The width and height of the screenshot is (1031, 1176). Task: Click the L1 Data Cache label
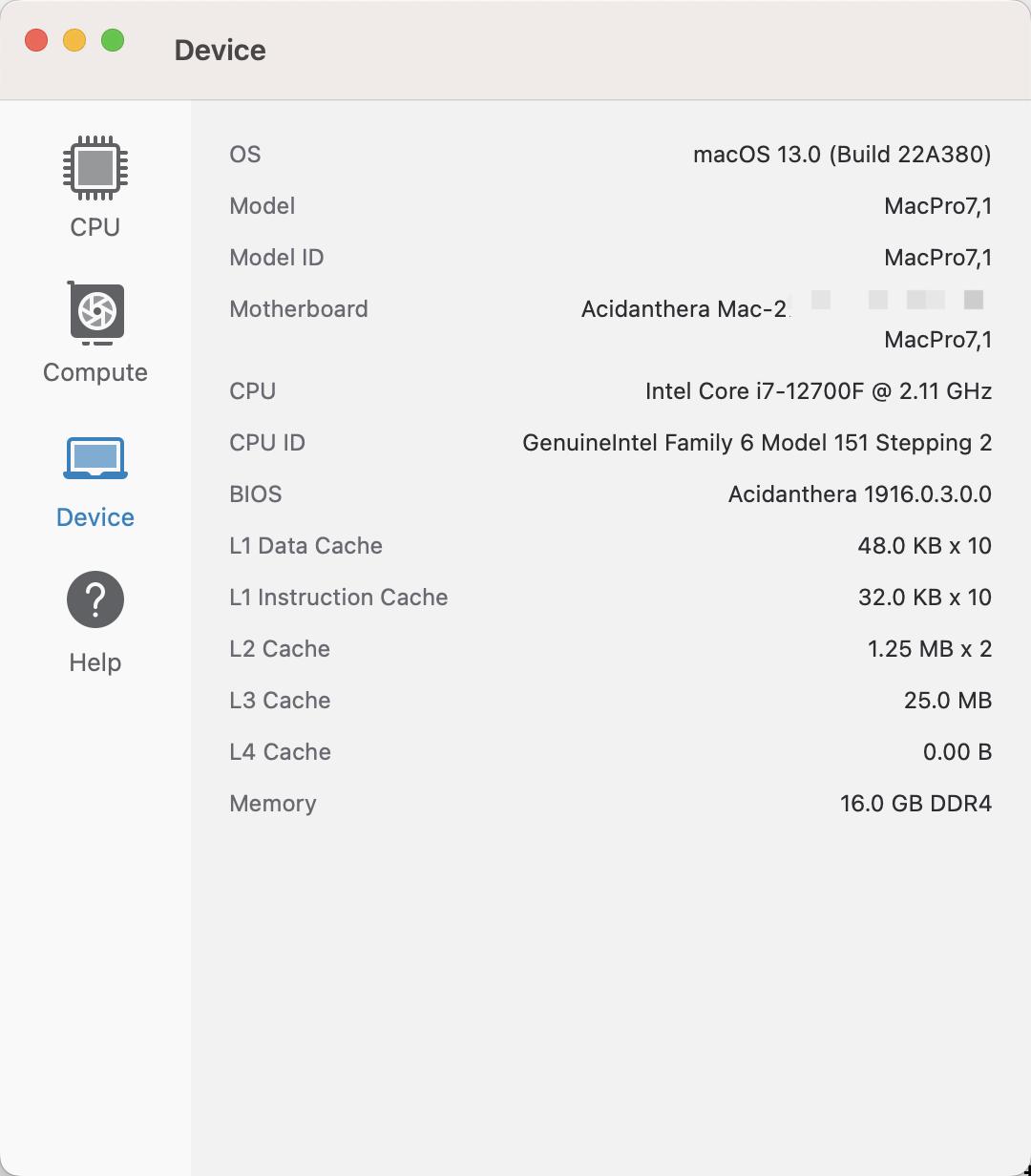click(305, 545)
